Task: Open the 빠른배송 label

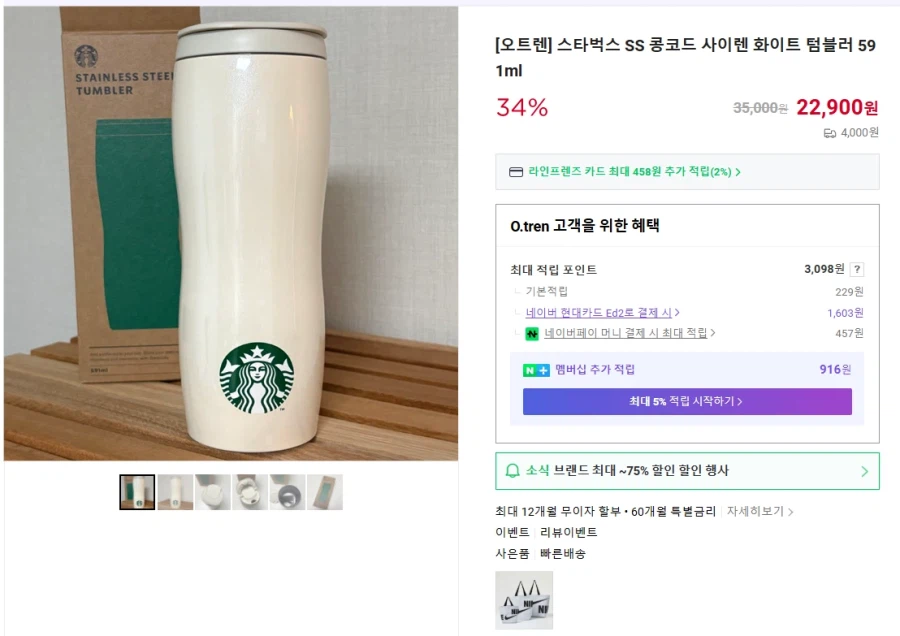Action: point(562,551)
